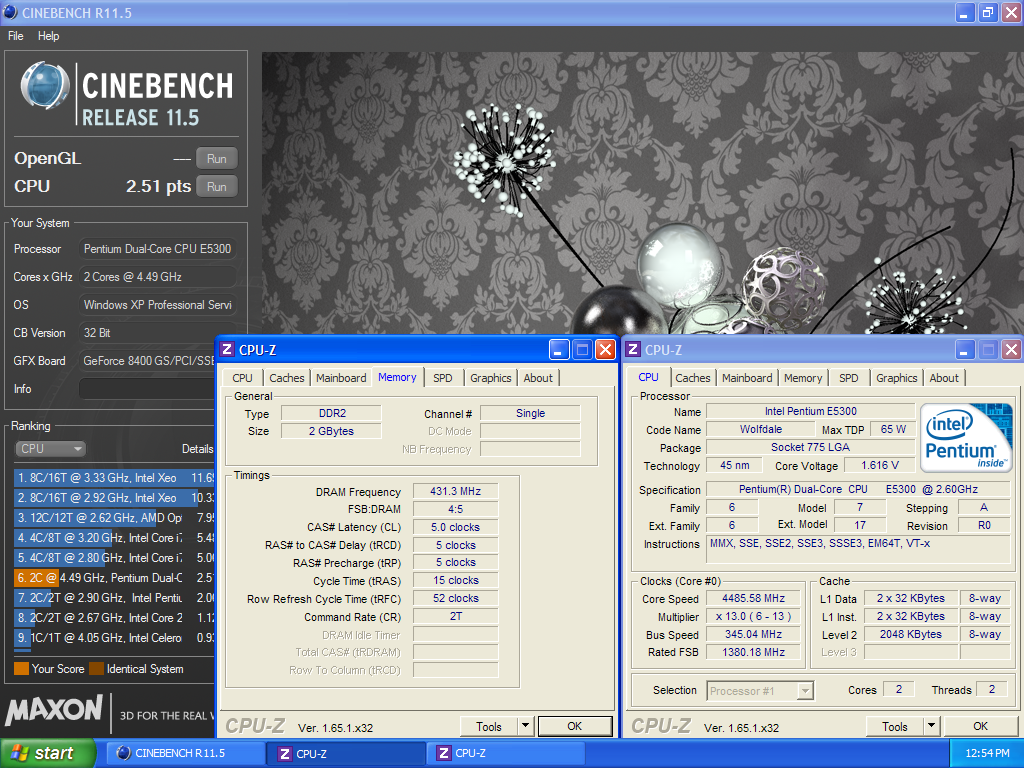Click Tools in processor CPU-Z window
The image size is (1024, 768).
(895, 726)
